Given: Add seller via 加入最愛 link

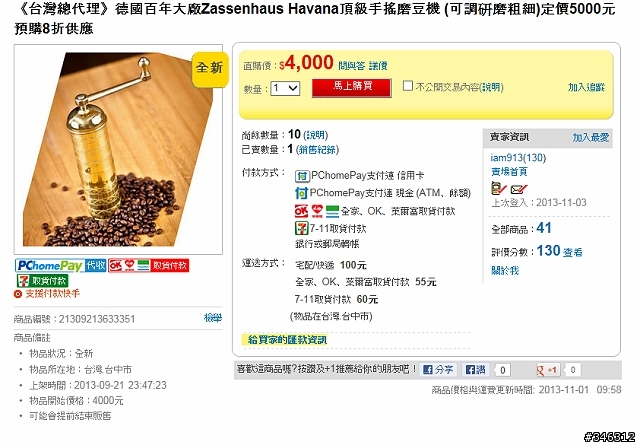Looking at the screenshot, I should point(591,138).
